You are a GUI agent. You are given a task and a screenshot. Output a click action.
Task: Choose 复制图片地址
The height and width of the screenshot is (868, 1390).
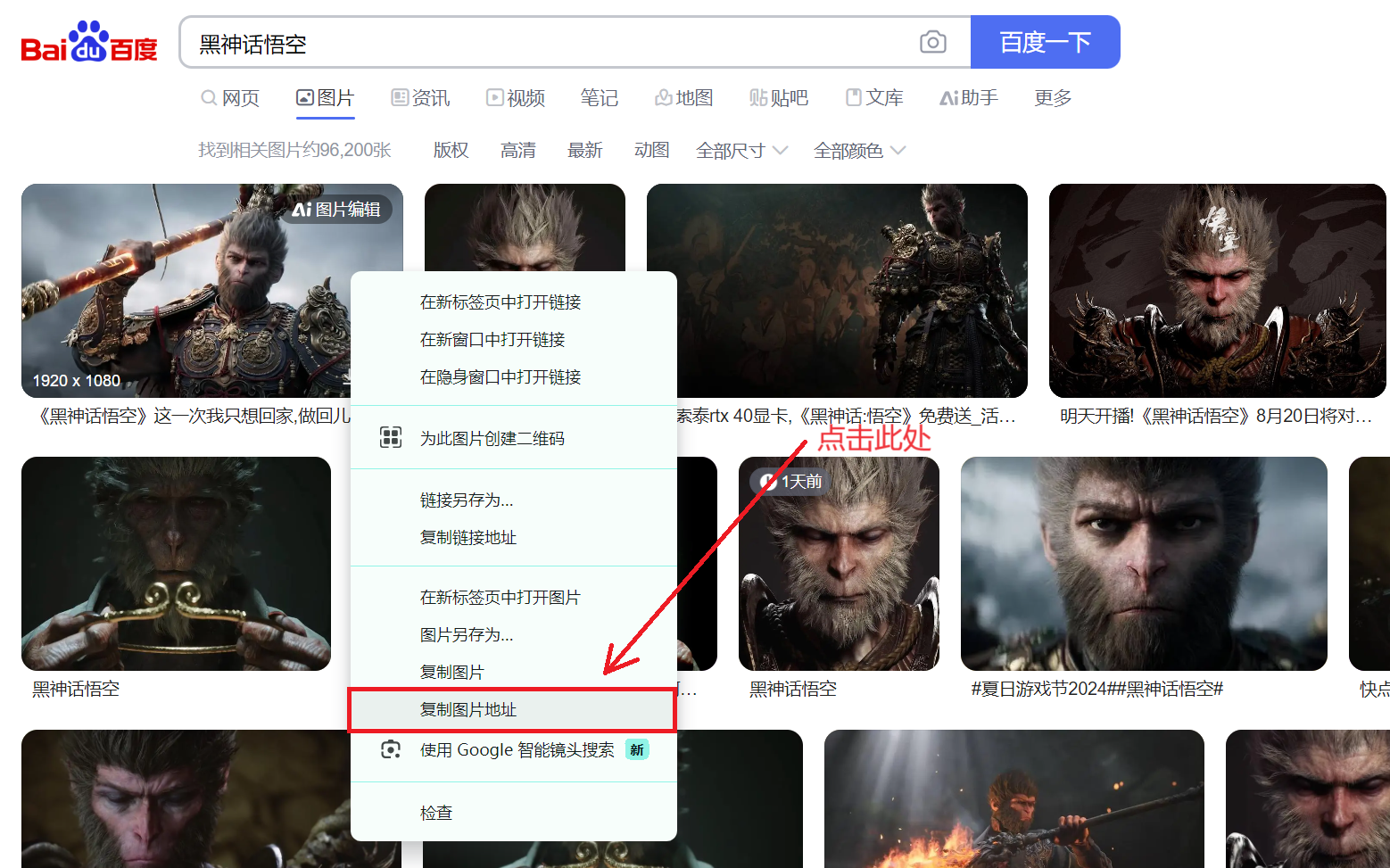pyautogui.click(x=514, y=710)
